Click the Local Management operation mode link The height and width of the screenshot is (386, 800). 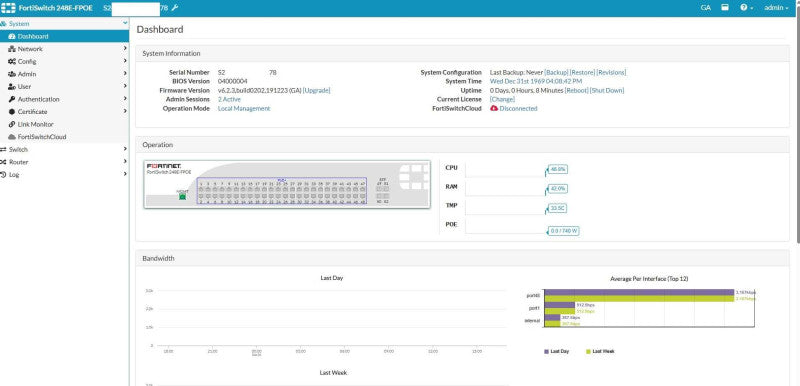(244, 109)
